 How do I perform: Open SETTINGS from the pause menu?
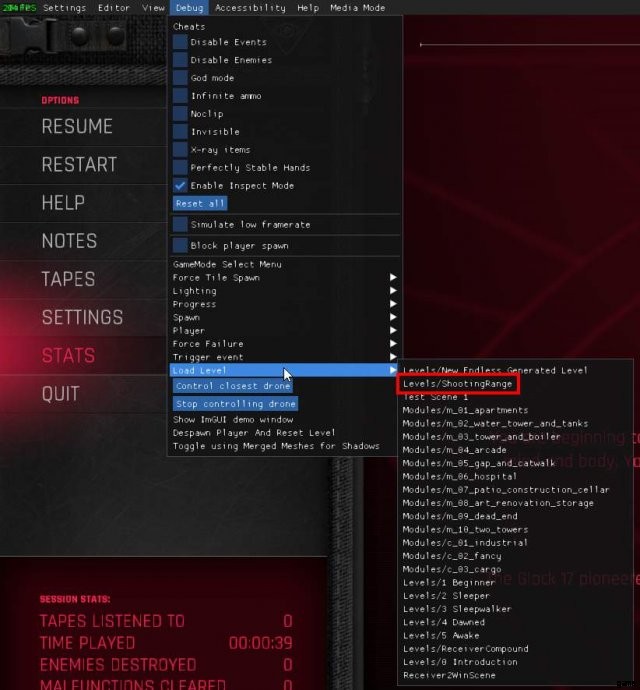(82, 317)
